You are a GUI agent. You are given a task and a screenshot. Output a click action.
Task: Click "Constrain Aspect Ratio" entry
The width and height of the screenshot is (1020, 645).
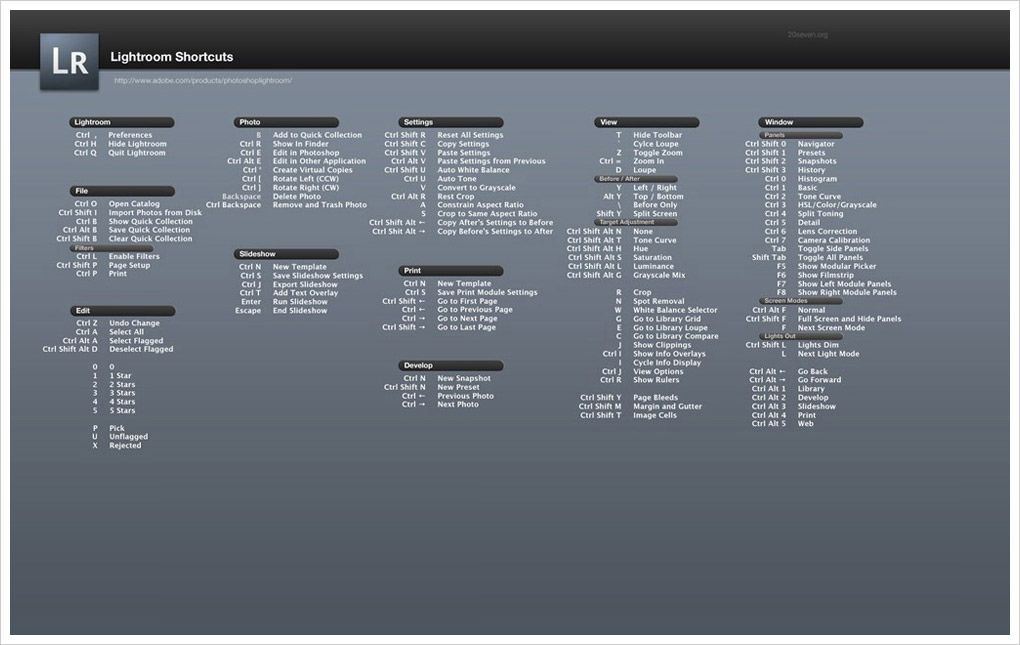coord(481,205)
